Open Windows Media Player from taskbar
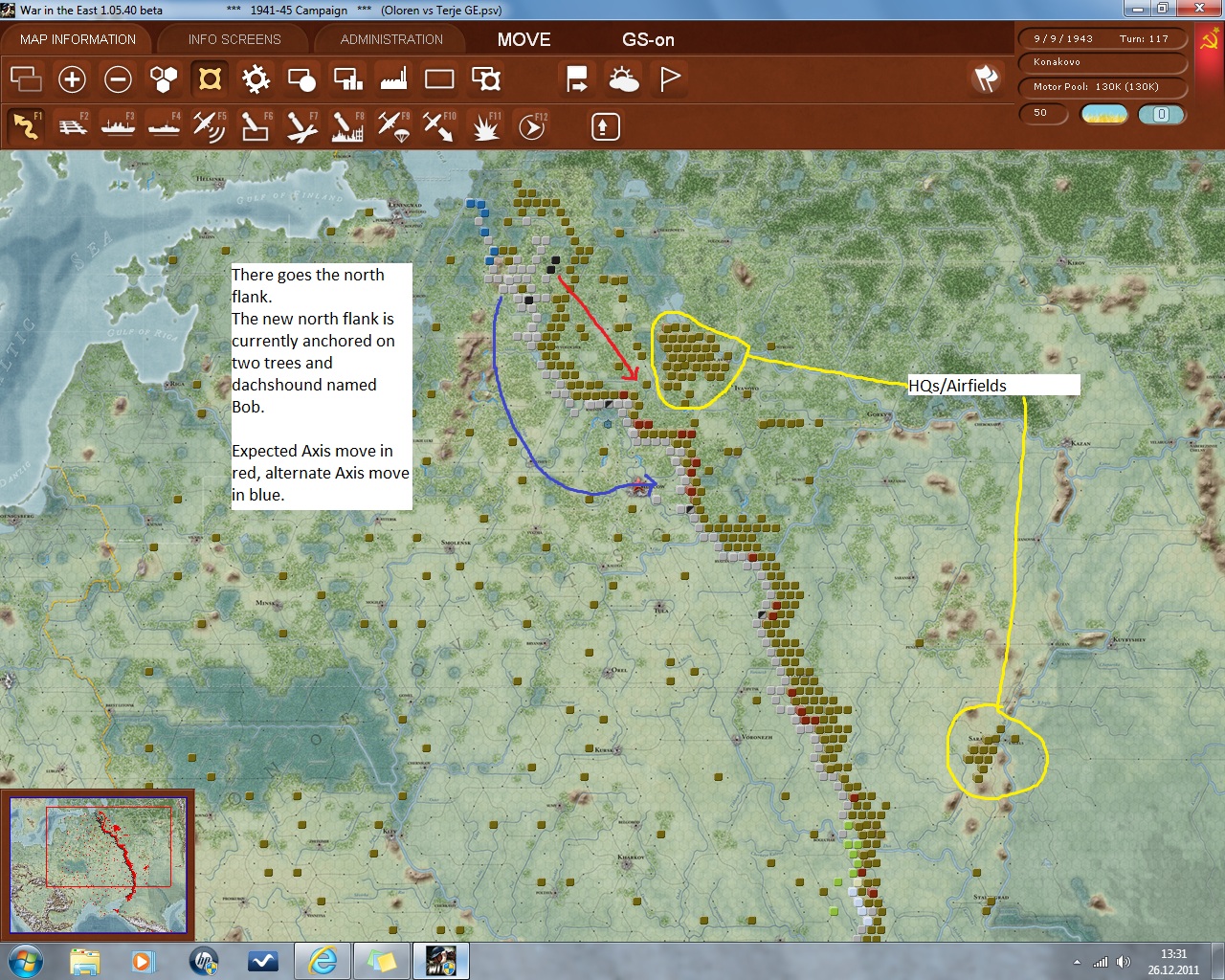This screenshot has width=1225, height=980. (x=143, y=961)
